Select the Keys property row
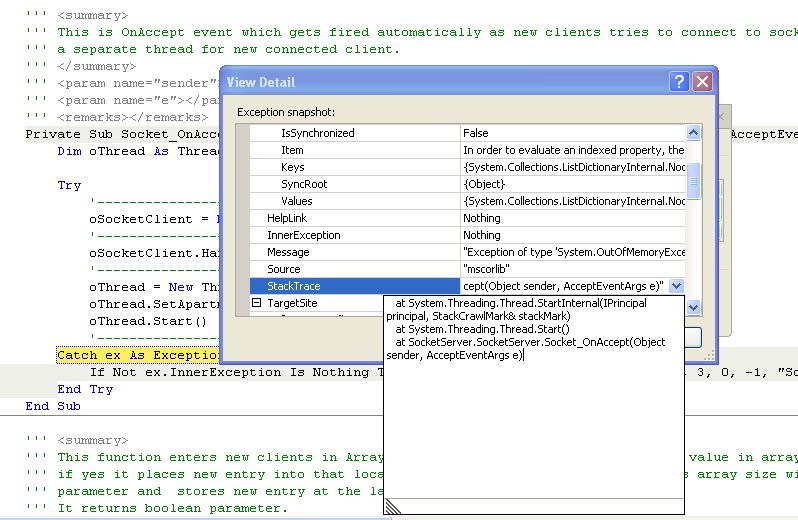798x520 pixels. tap(467, 167)
